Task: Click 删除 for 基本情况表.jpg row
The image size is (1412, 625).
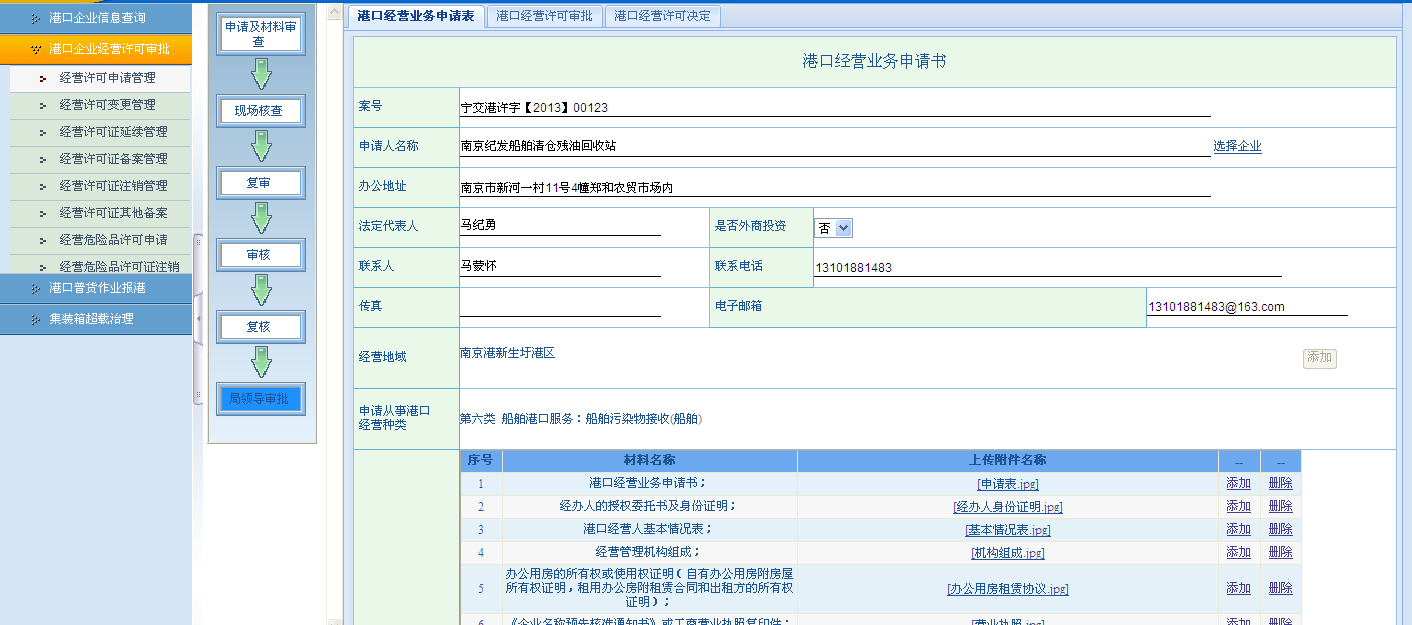Action: 1280,529
